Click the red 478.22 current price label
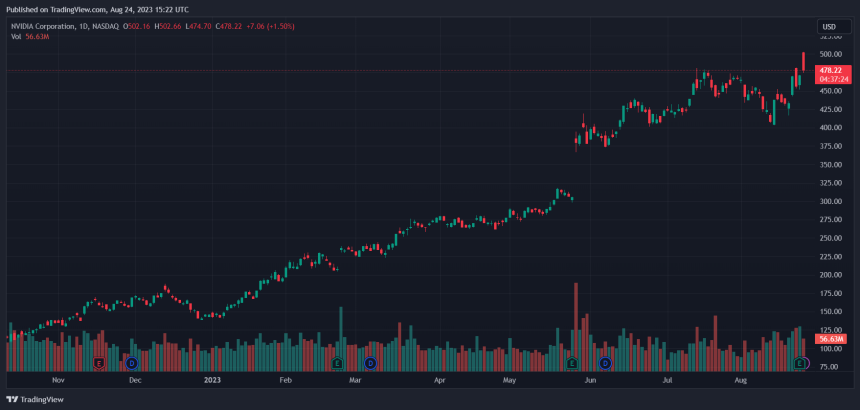 click(833, 70)
